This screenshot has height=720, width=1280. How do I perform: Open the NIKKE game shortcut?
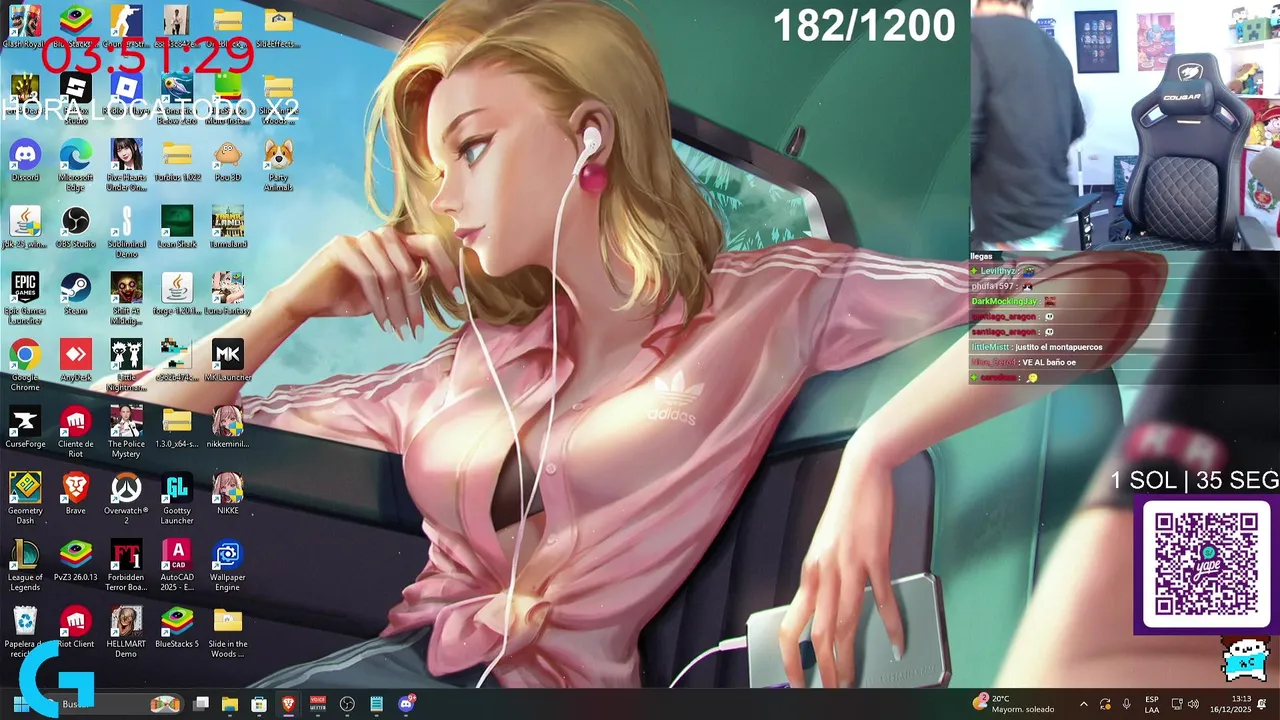pyautogui.click(x=228, y=493)
